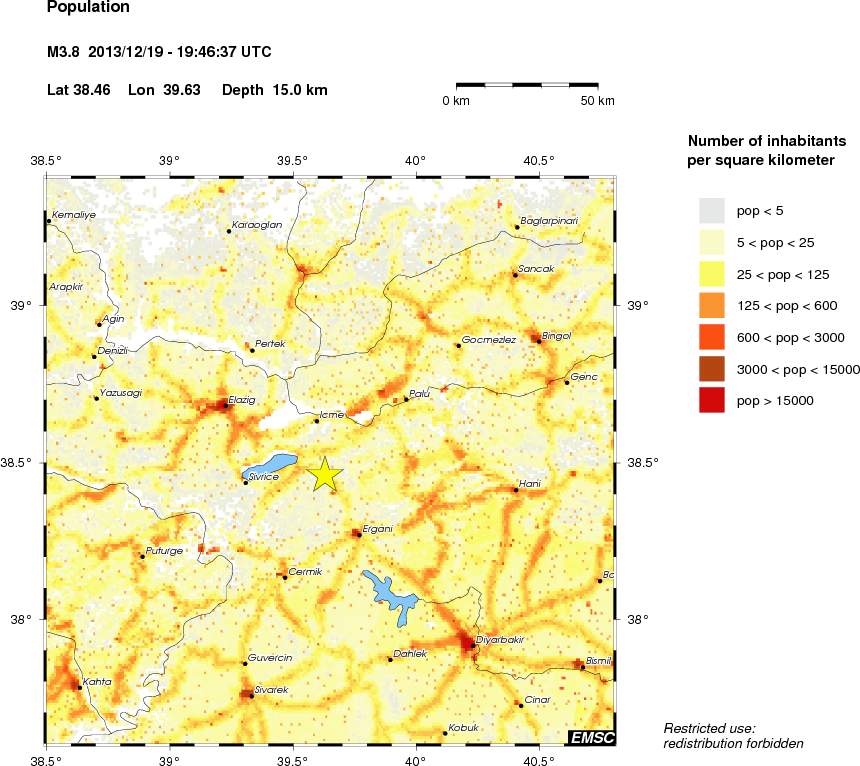Select the Ergani city marker dot
This screenshot has width=860, height=766.
pos(358,534)
